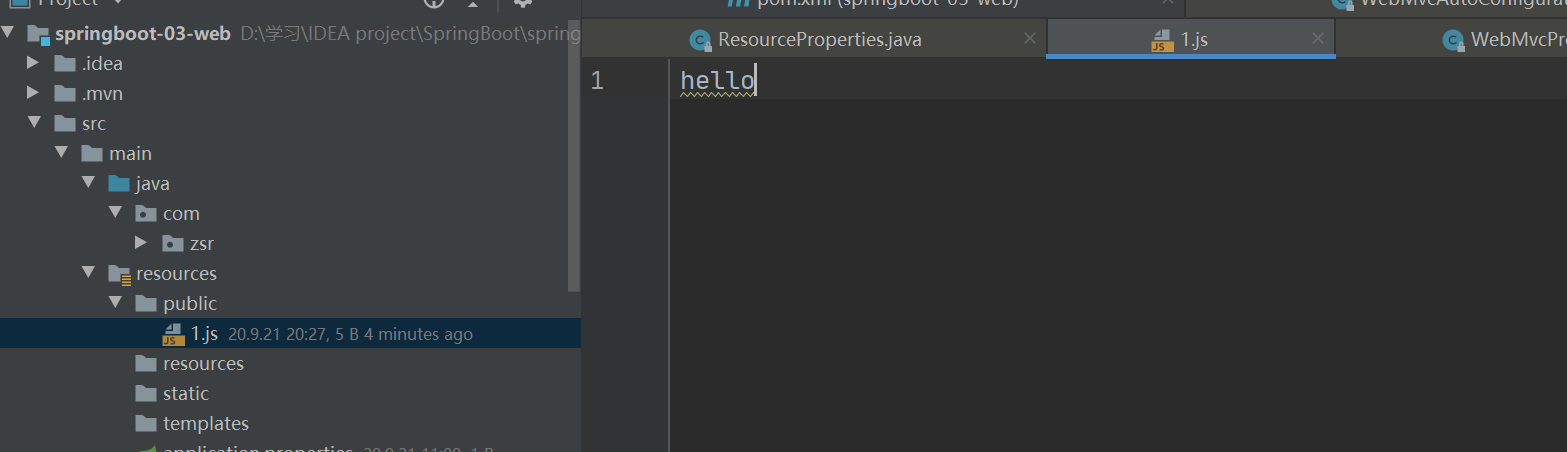Collapse the java source folder arrow
Viewport: 1567px width, 452px height.
point(89,183)
